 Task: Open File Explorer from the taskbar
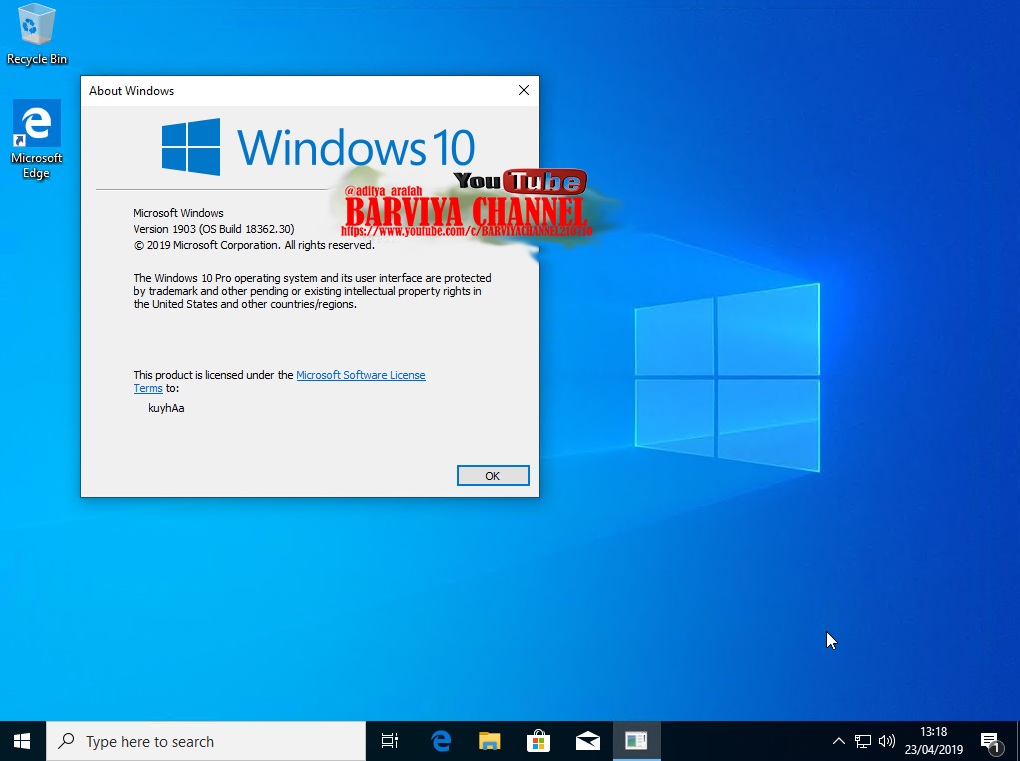point(489,740)
